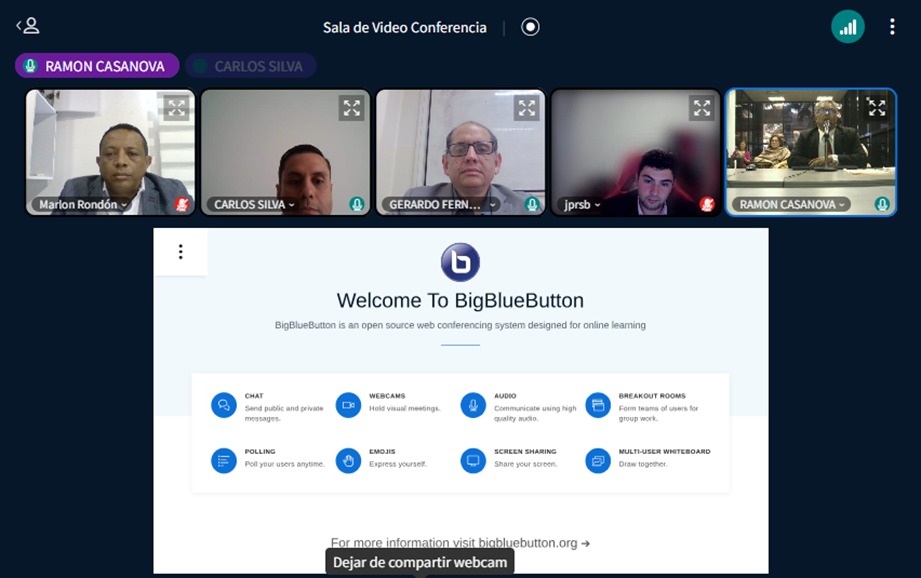
Task: Select RAMON CASANOVA talking indicator pill
Action: coord(97,66)
